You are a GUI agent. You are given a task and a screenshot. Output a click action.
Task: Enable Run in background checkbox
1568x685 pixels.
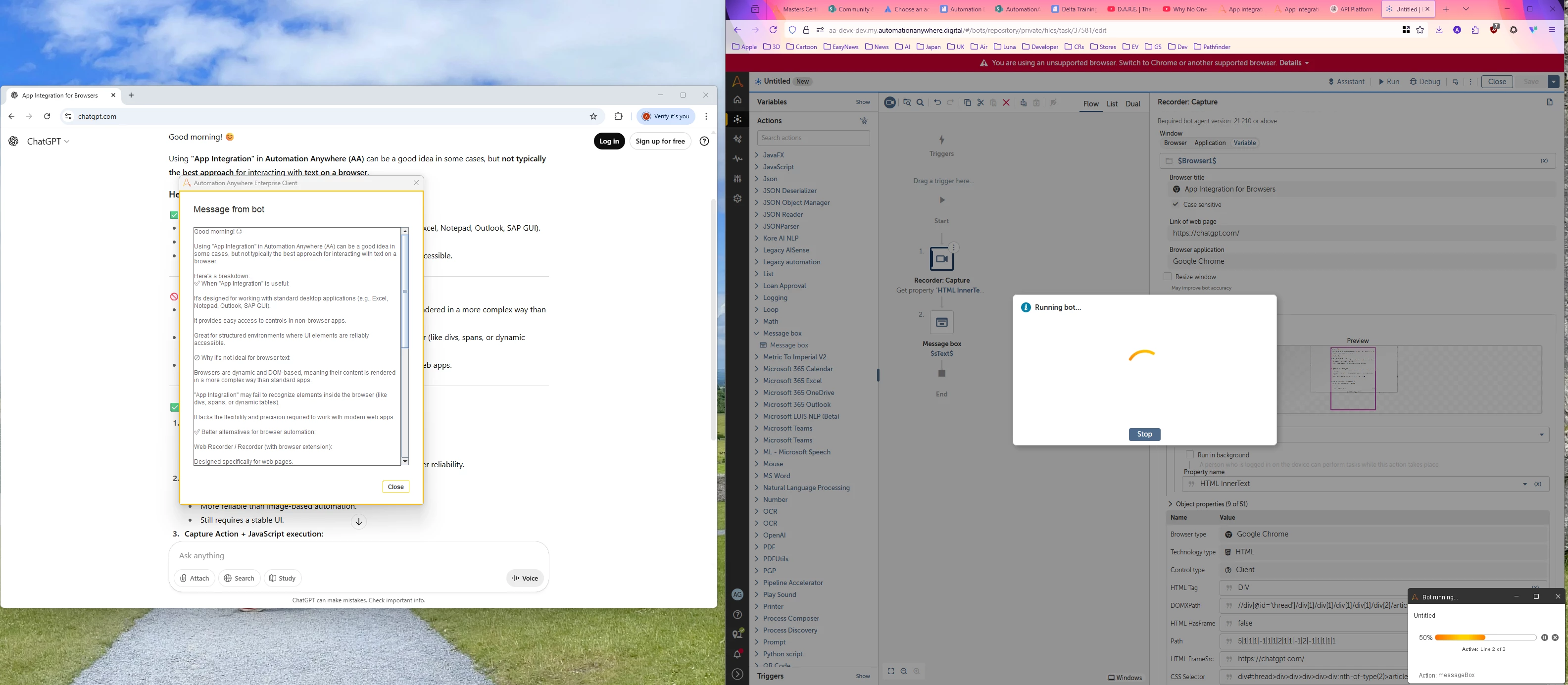click(1189, 455)
